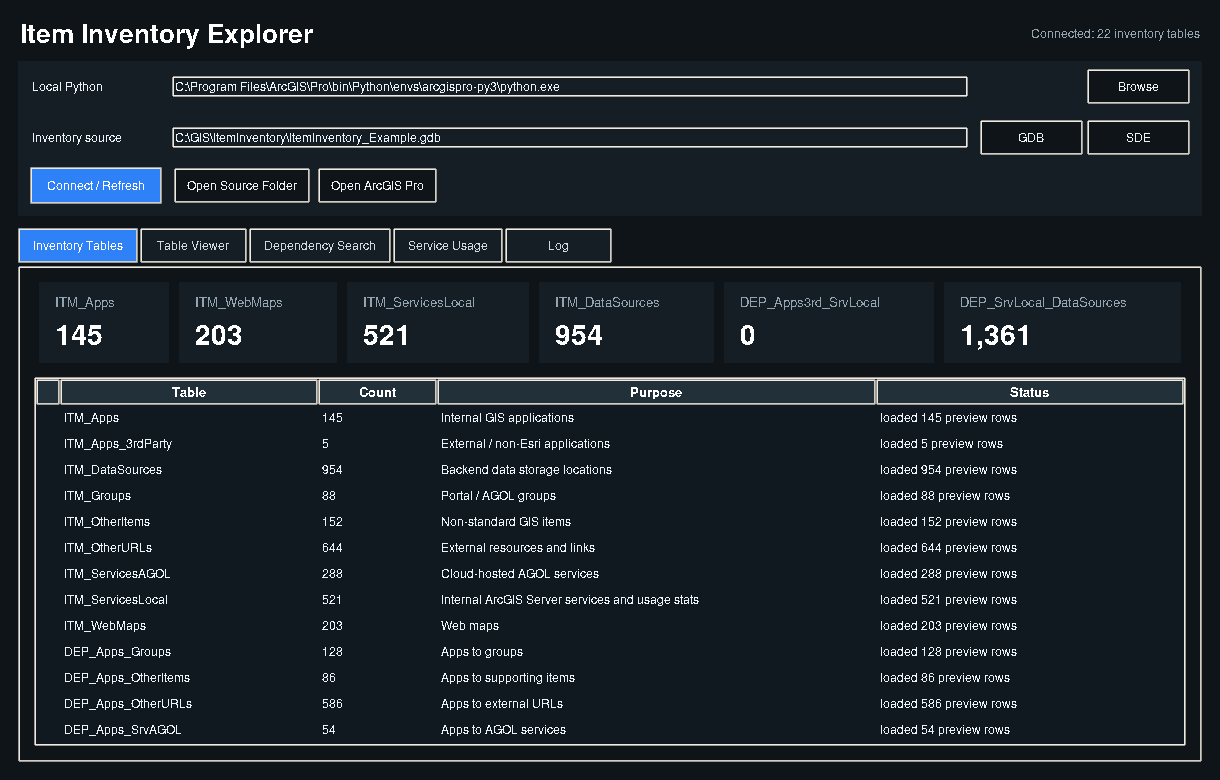This screenshot has width=1220, height=780.
Task: Sort by the Purpose column header
Action: click(x=656, y=392)
